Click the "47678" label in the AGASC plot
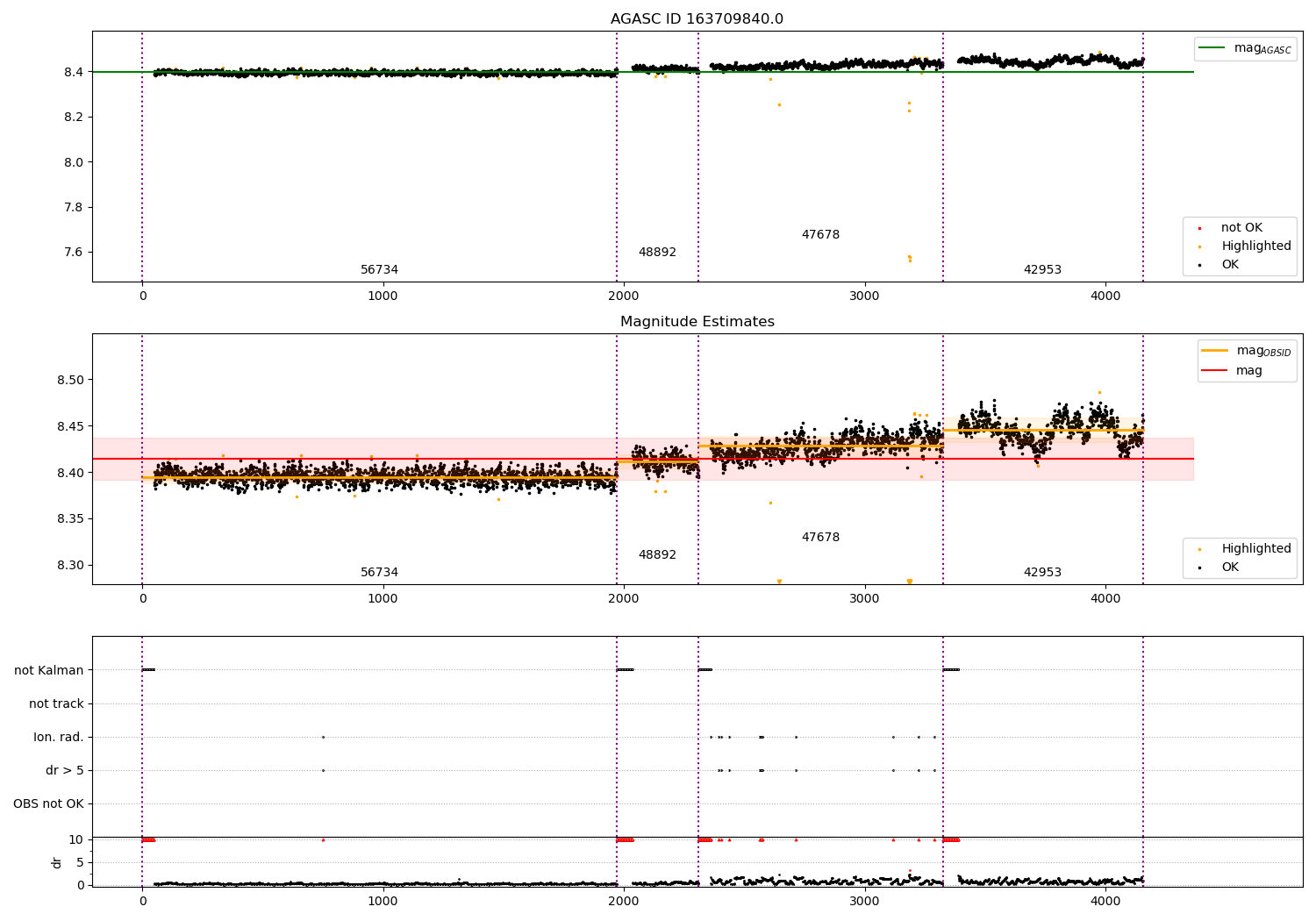 pos(820,235)
